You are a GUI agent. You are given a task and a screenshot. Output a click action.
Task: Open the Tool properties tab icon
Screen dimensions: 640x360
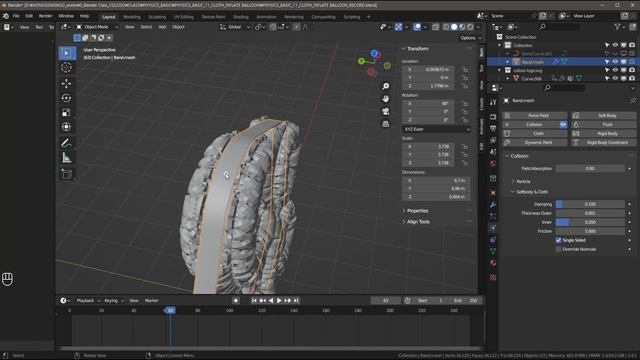click(493, 102)
